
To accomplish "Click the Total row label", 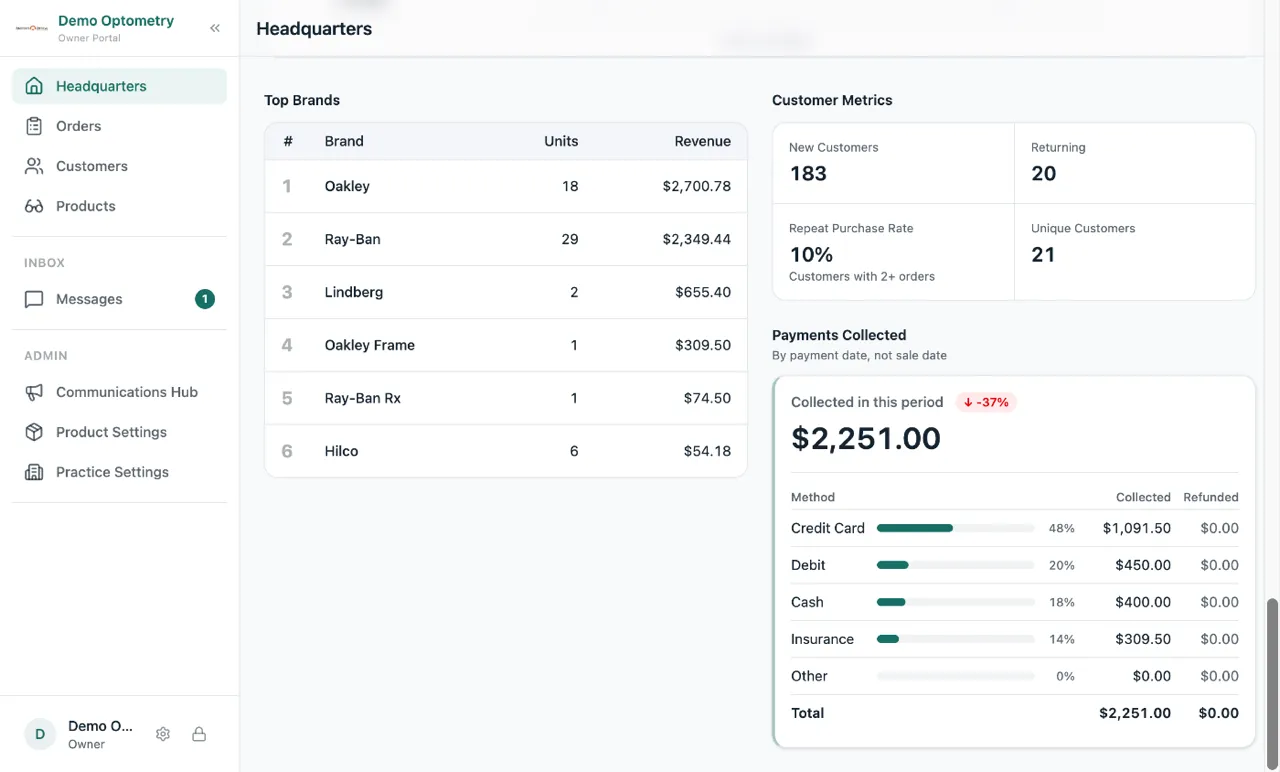I will pyautogui.click(x=807, y=713).
